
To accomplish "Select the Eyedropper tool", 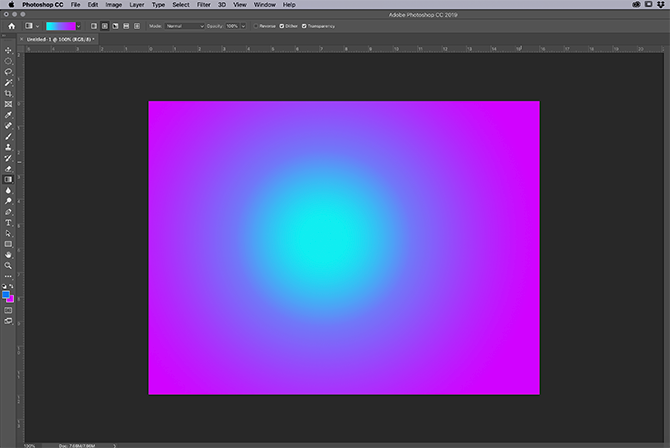I will [8, 115].
